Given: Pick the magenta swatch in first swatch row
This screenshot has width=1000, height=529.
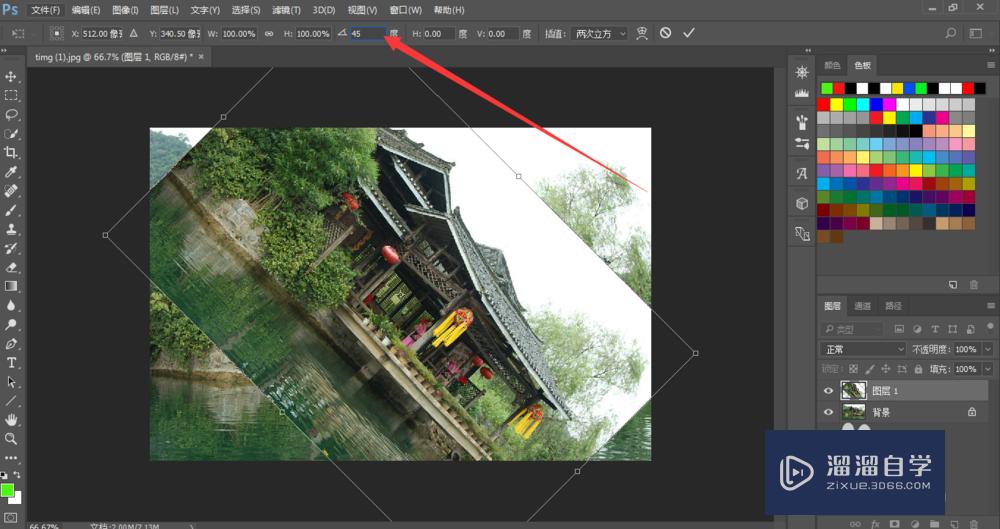Looking at the screenshot, I should tap(889, 105).
